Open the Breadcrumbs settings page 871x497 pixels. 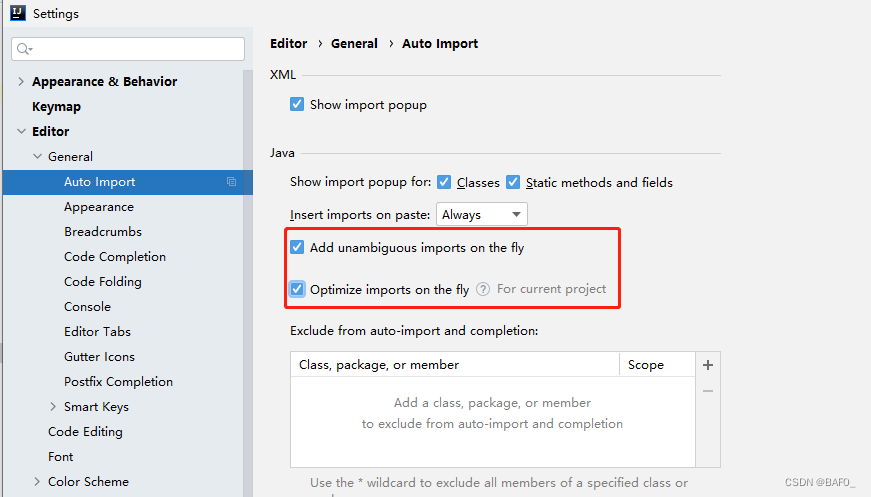(x=103, y=232)
